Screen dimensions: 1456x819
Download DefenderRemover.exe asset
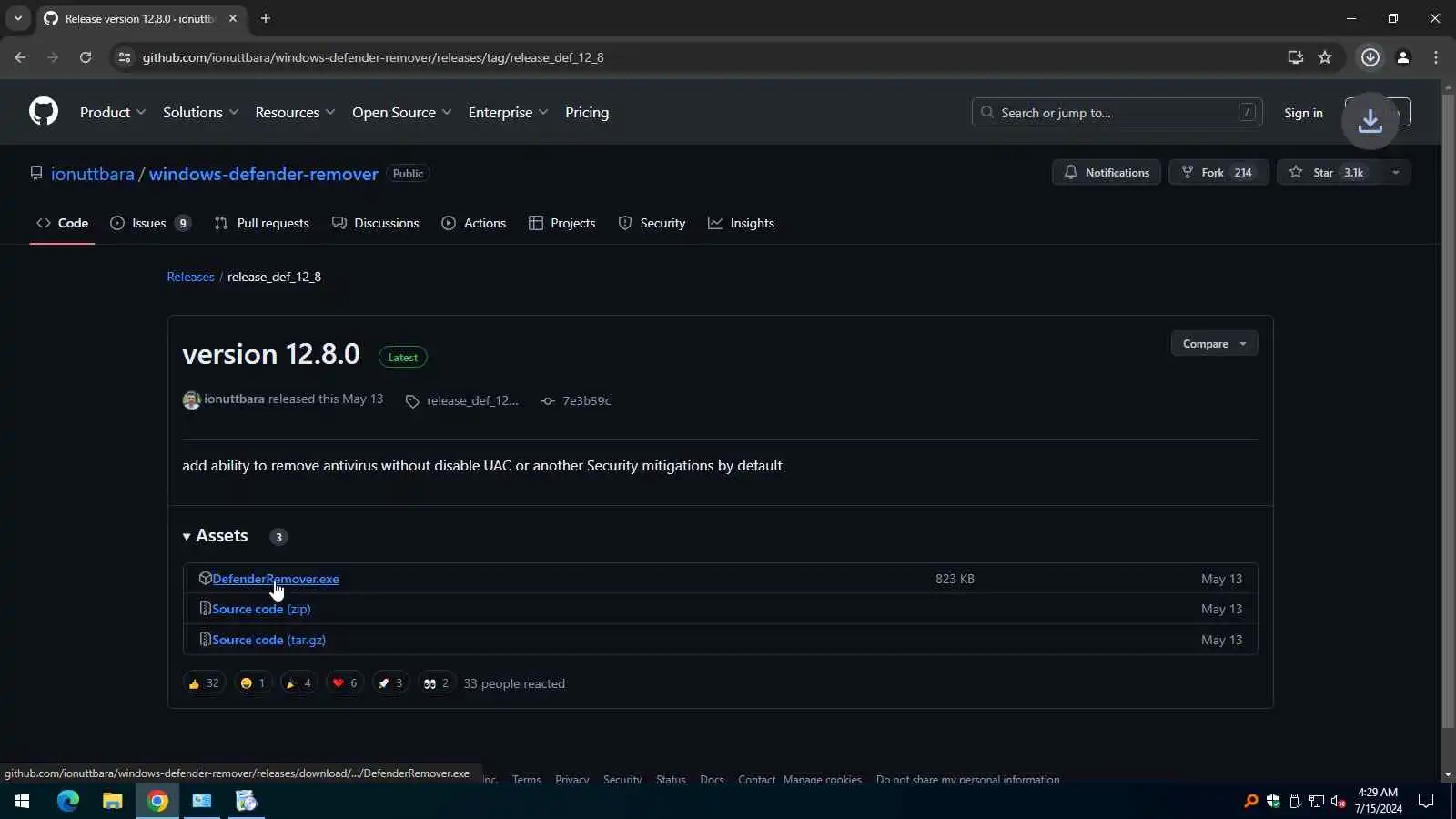[x=275, y=579]
